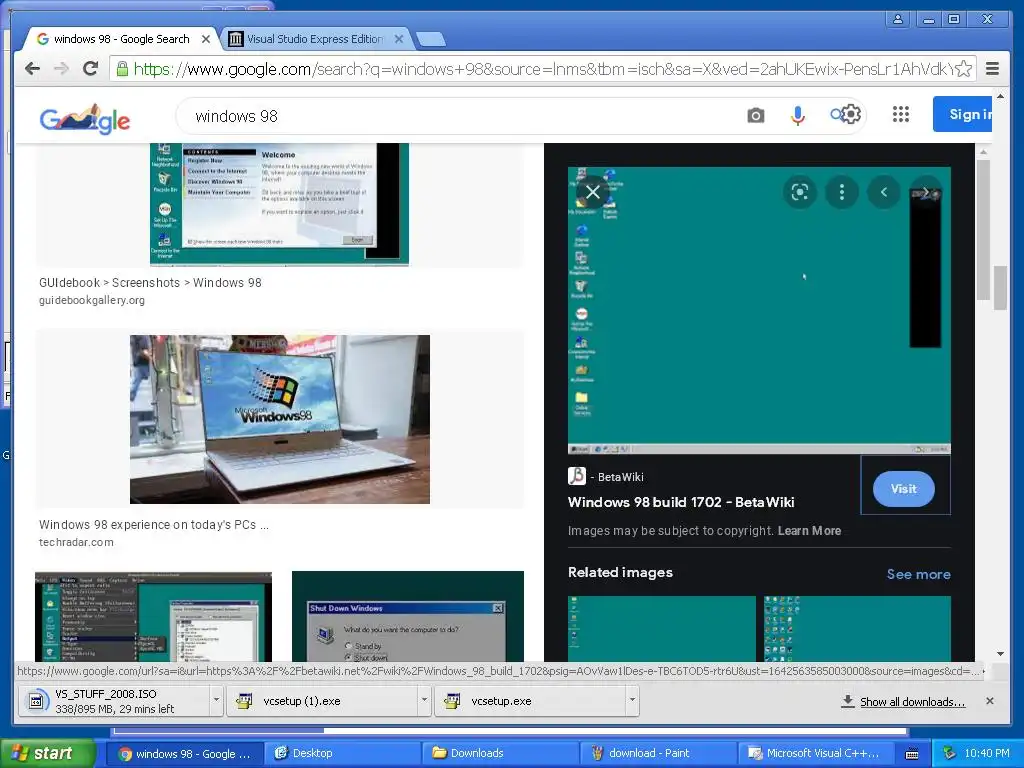Close the windows 98 Google Search tab
This screenshot has width=1024, height=768.
206,39
